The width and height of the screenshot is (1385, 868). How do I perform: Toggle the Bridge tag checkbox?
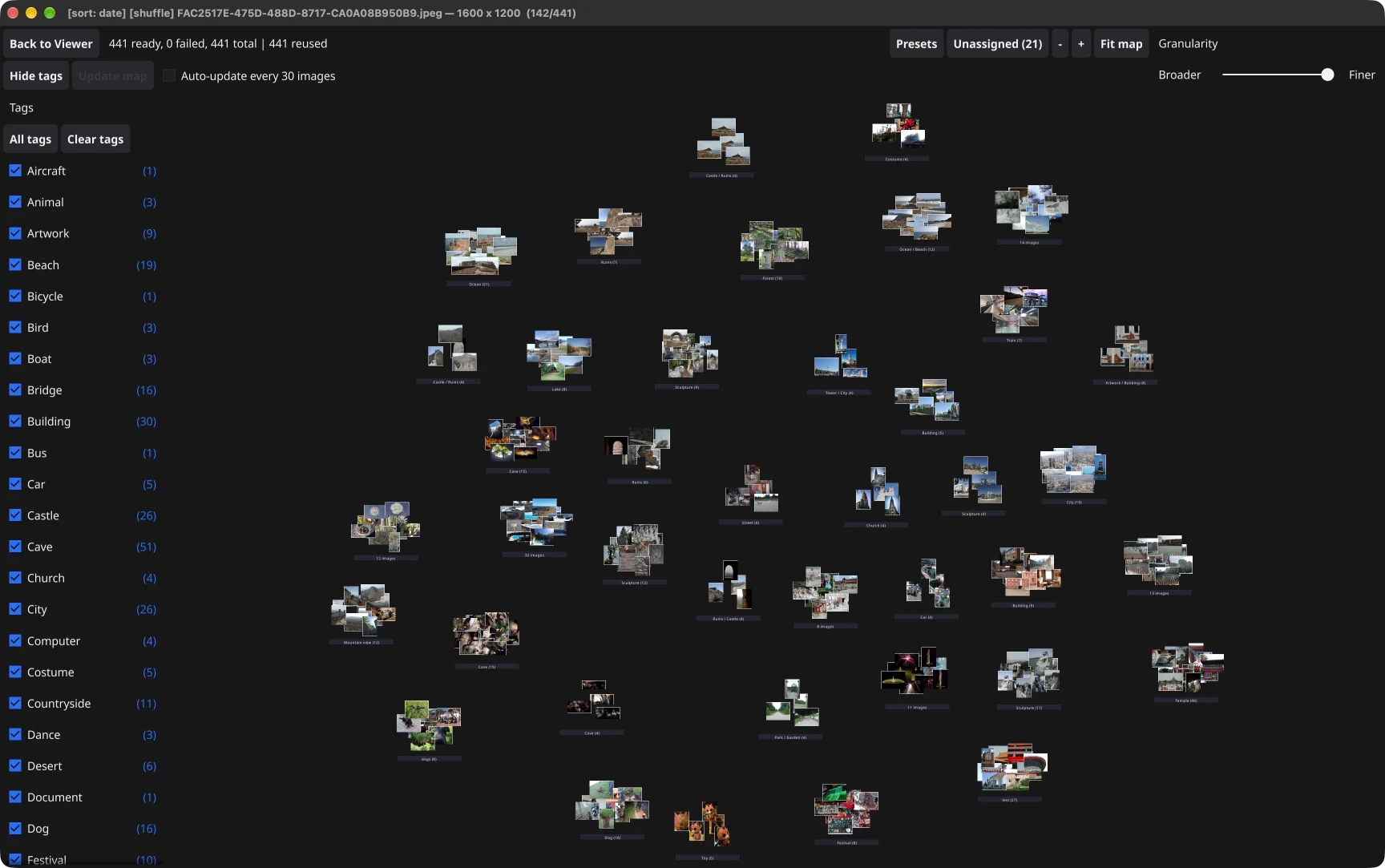(x=15, y=390)
